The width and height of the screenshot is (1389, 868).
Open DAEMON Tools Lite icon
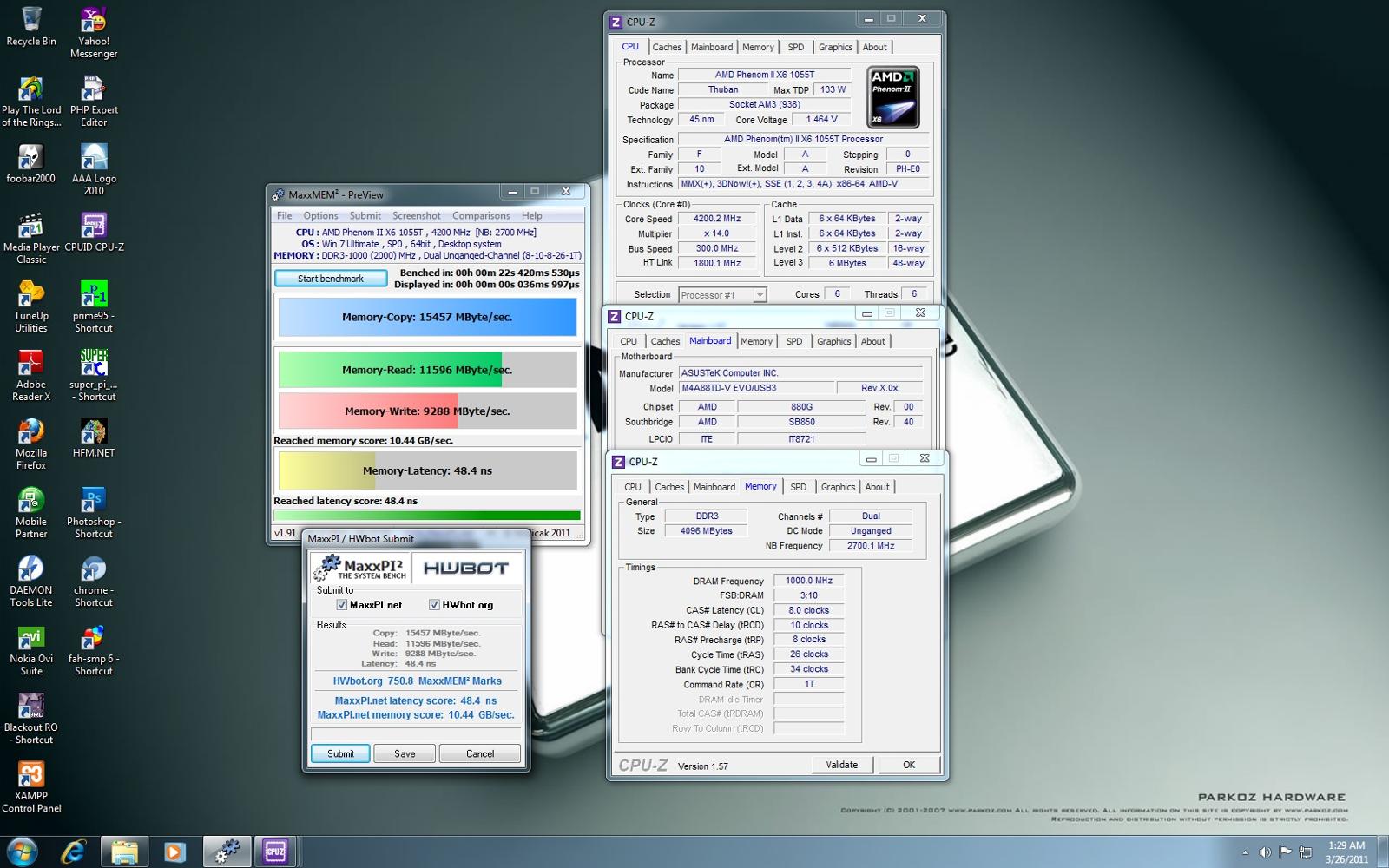pos(31,582)
